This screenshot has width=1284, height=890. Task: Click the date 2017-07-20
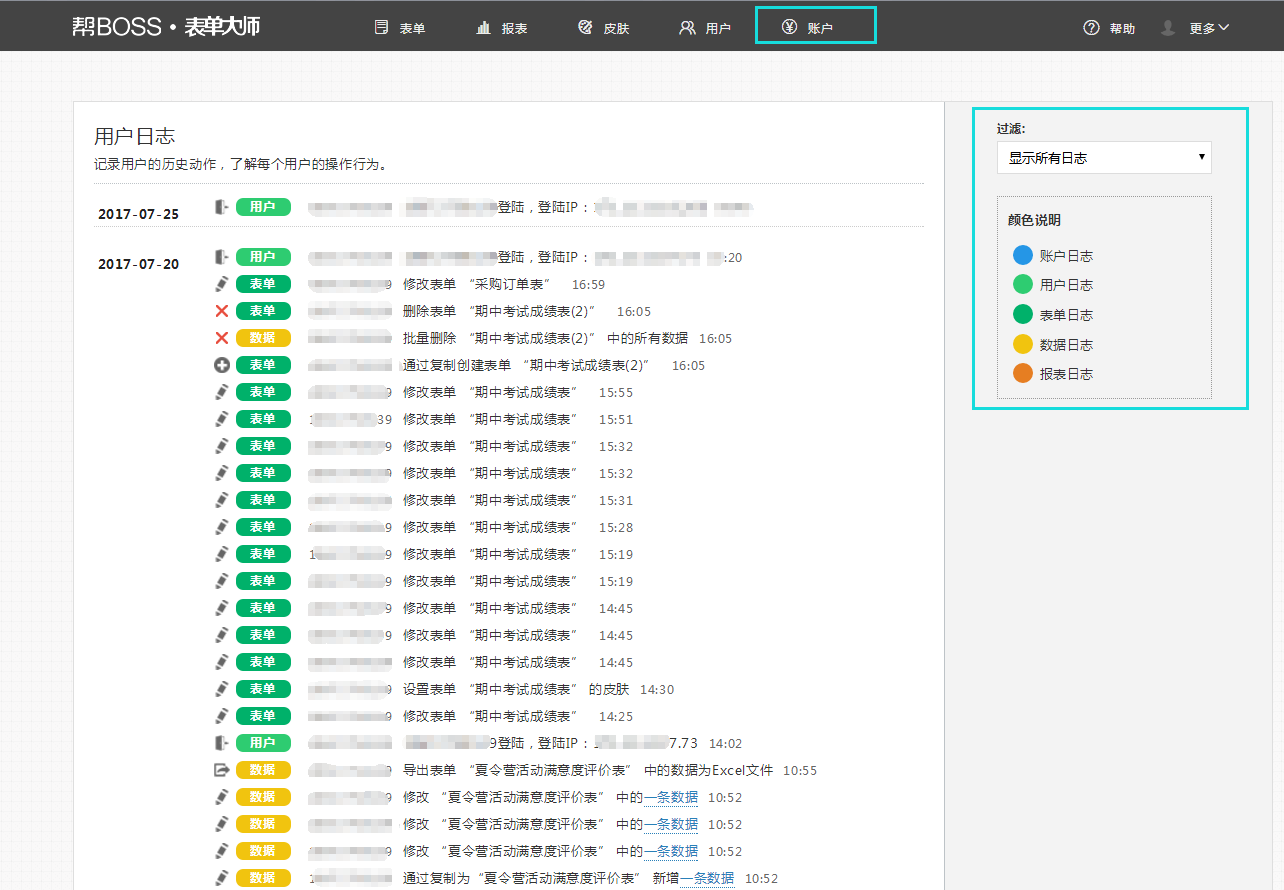(139, 264)
